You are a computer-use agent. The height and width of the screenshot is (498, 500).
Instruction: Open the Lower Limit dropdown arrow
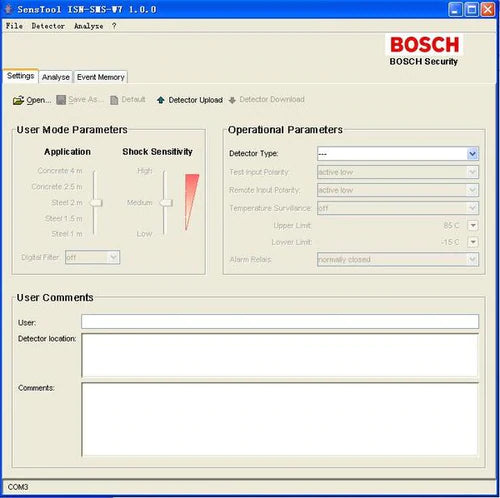point(473,242)
